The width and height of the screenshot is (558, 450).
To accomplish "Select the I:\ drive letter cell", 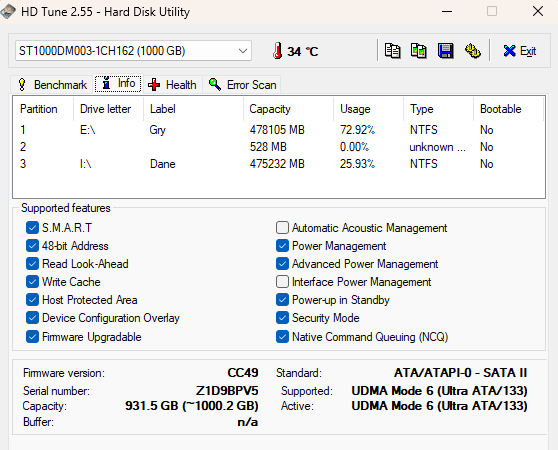I will coord(85,164).
